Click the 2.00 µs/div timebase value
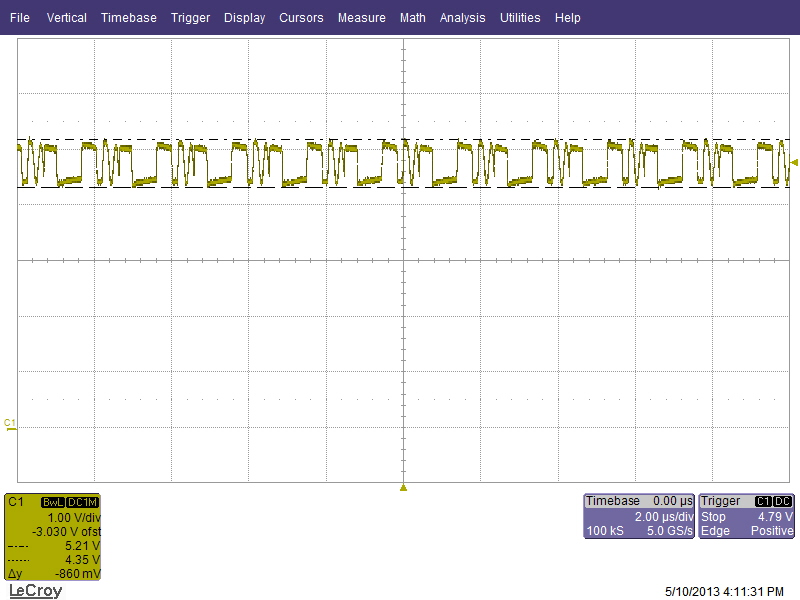800x600 pixels. pyautogui.click(x=664, y=516)
